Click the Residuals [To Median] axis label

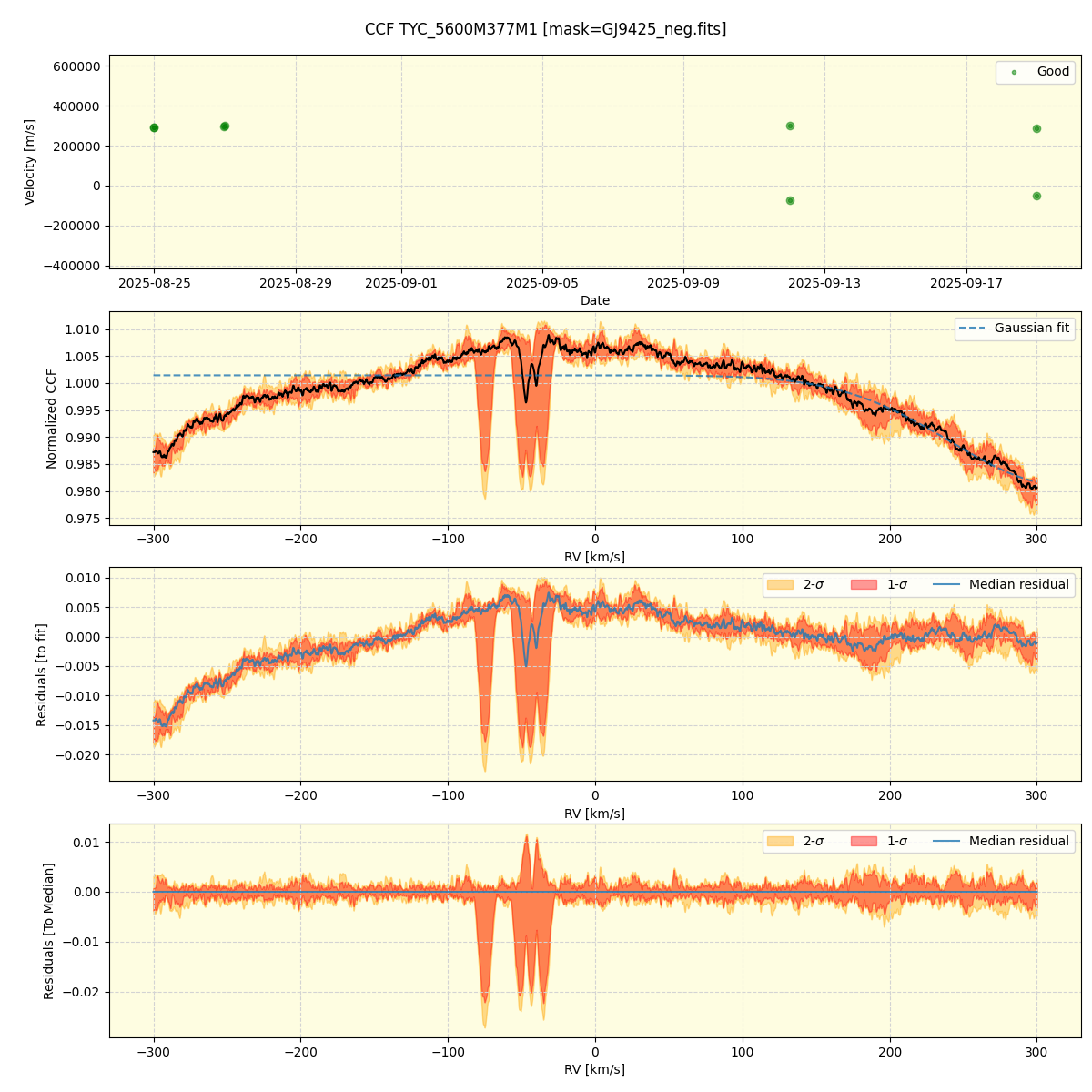coord(49,931)
